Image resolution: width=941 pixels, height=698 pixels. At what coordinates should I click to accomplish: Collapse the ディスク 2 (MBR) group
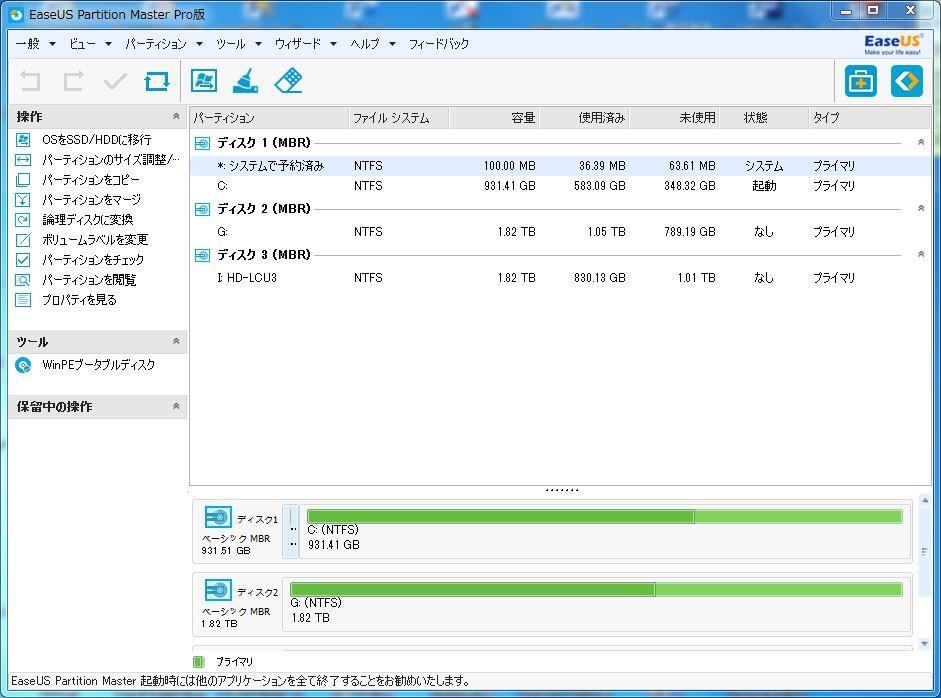tap(921, 208)
